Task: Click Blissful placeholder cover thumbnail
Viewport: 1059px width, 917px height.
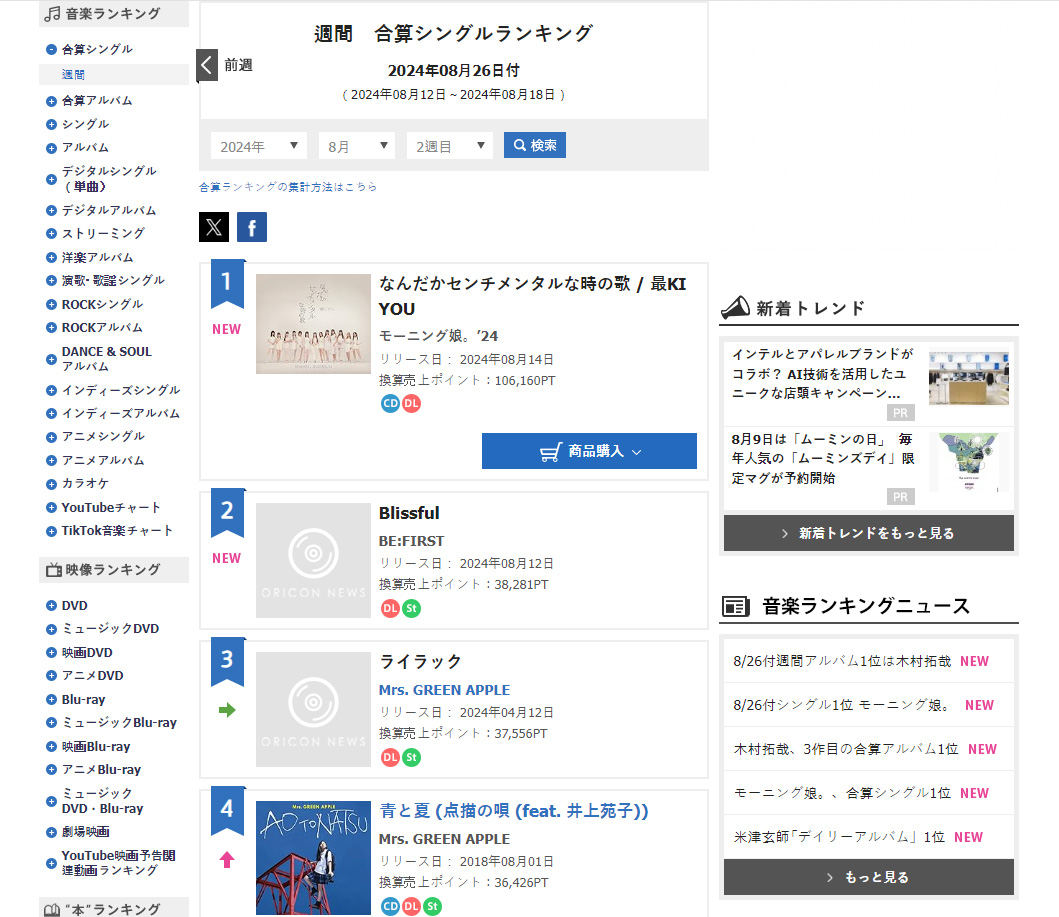Action: pos(313,560)
